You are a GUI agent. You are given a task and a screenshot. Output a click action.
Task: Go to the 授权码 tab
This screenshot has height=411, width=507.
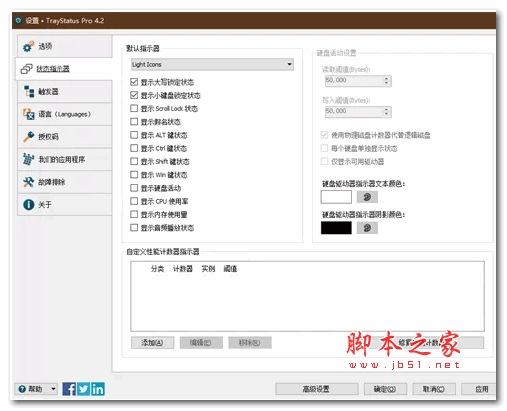65,137
